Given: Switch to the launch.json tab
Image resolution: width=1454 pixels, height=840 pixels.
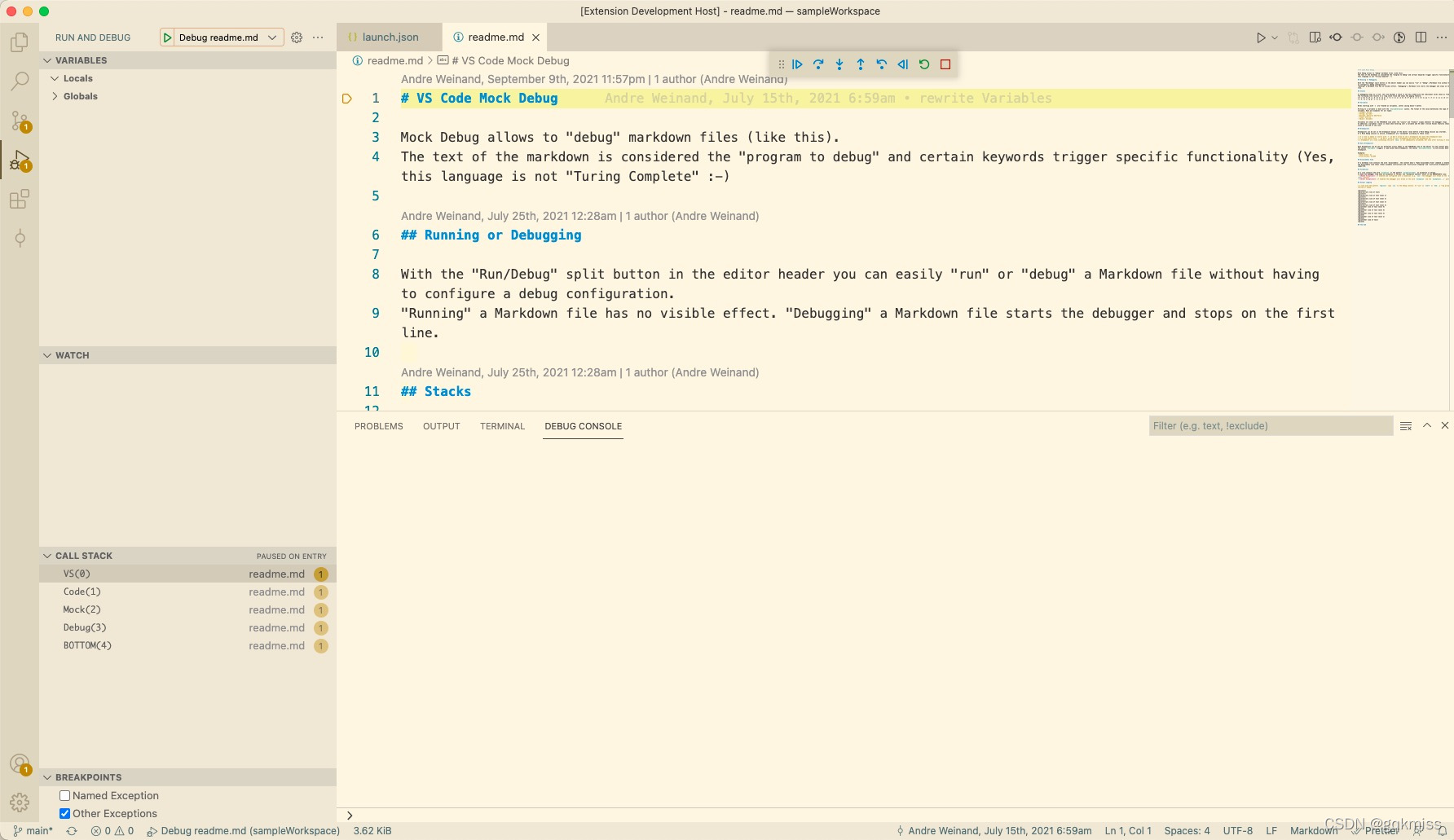Looking at the screenshot, I should pos(390,37).
